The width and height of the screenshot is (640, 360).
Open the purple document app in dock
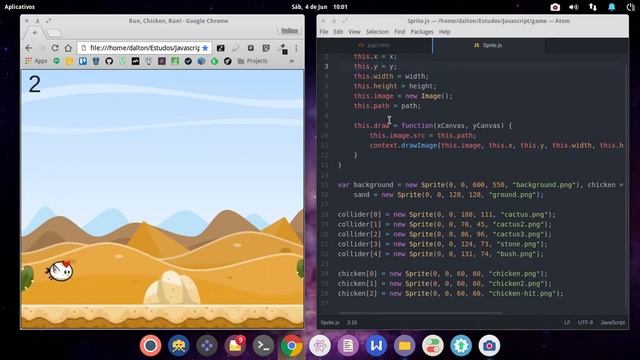point(348,346)
